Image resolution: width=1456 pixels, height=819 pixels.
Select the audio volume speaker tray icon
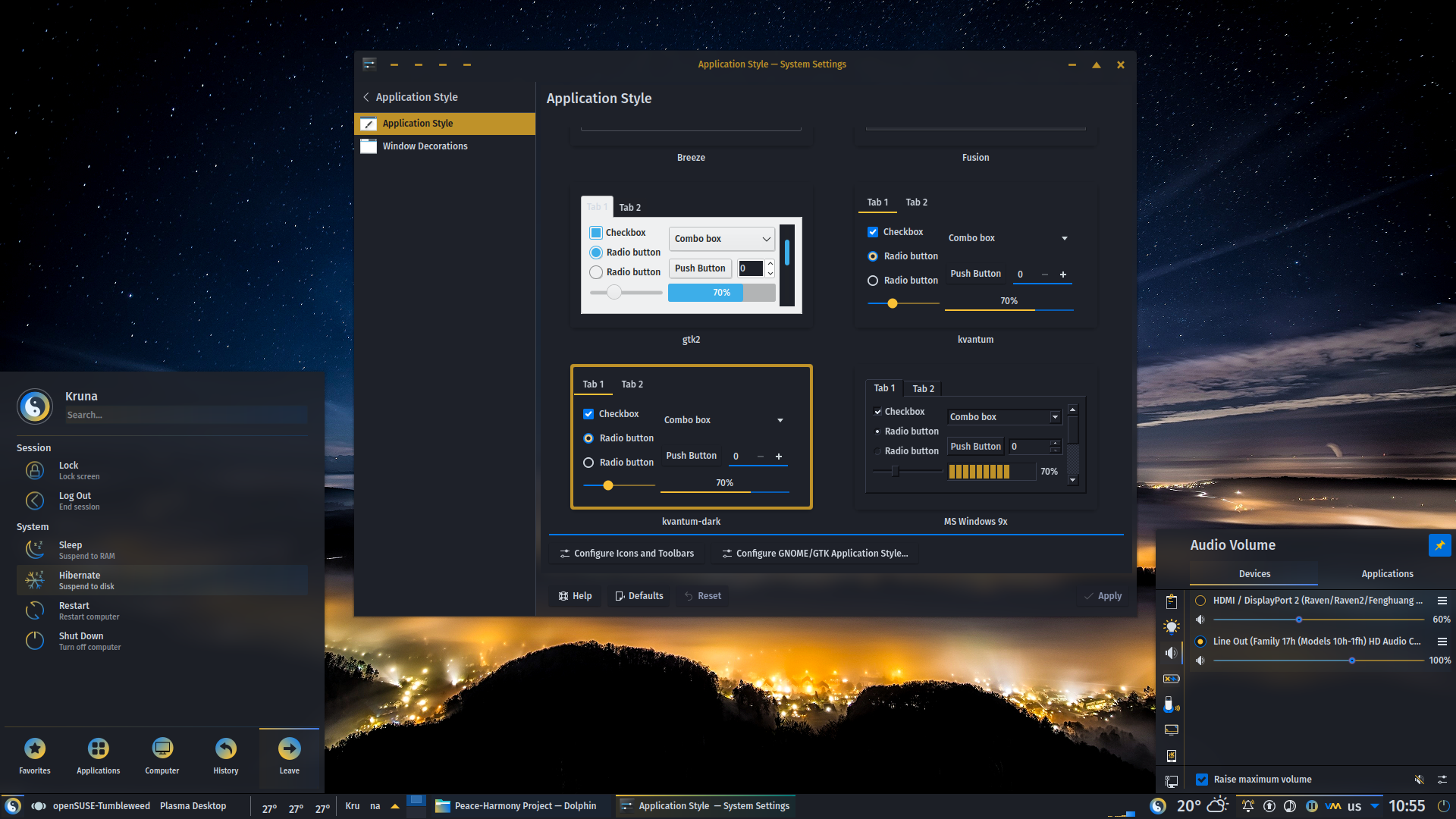1172,653
